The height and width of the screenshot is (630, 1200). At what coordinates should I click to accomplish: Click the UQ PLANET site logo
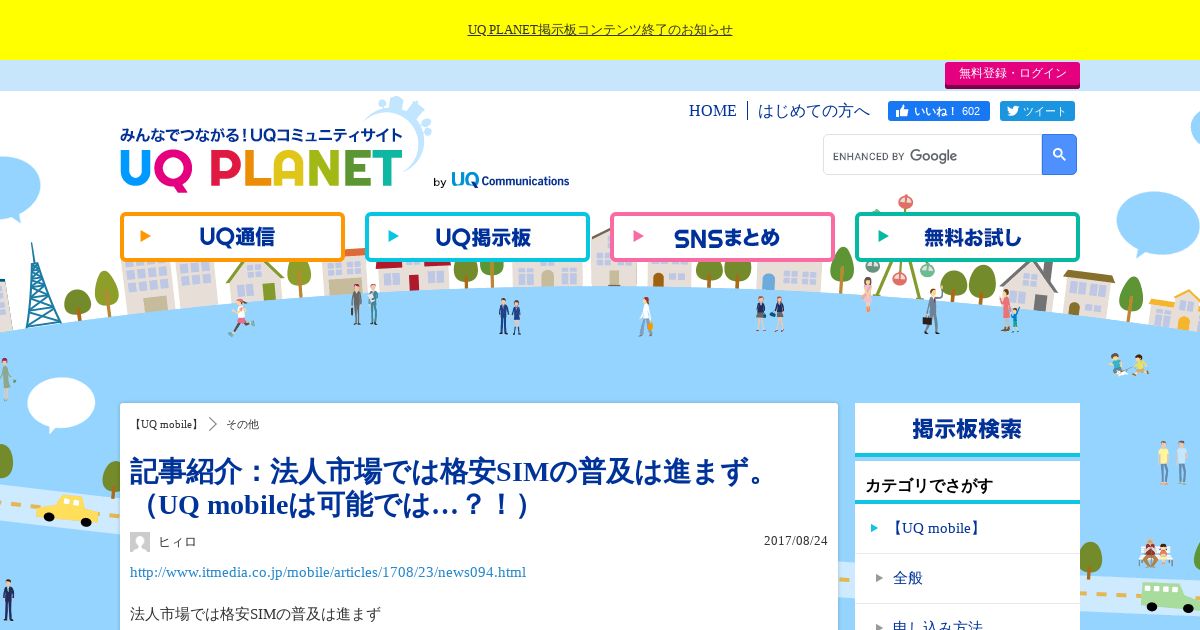(262, 160)
